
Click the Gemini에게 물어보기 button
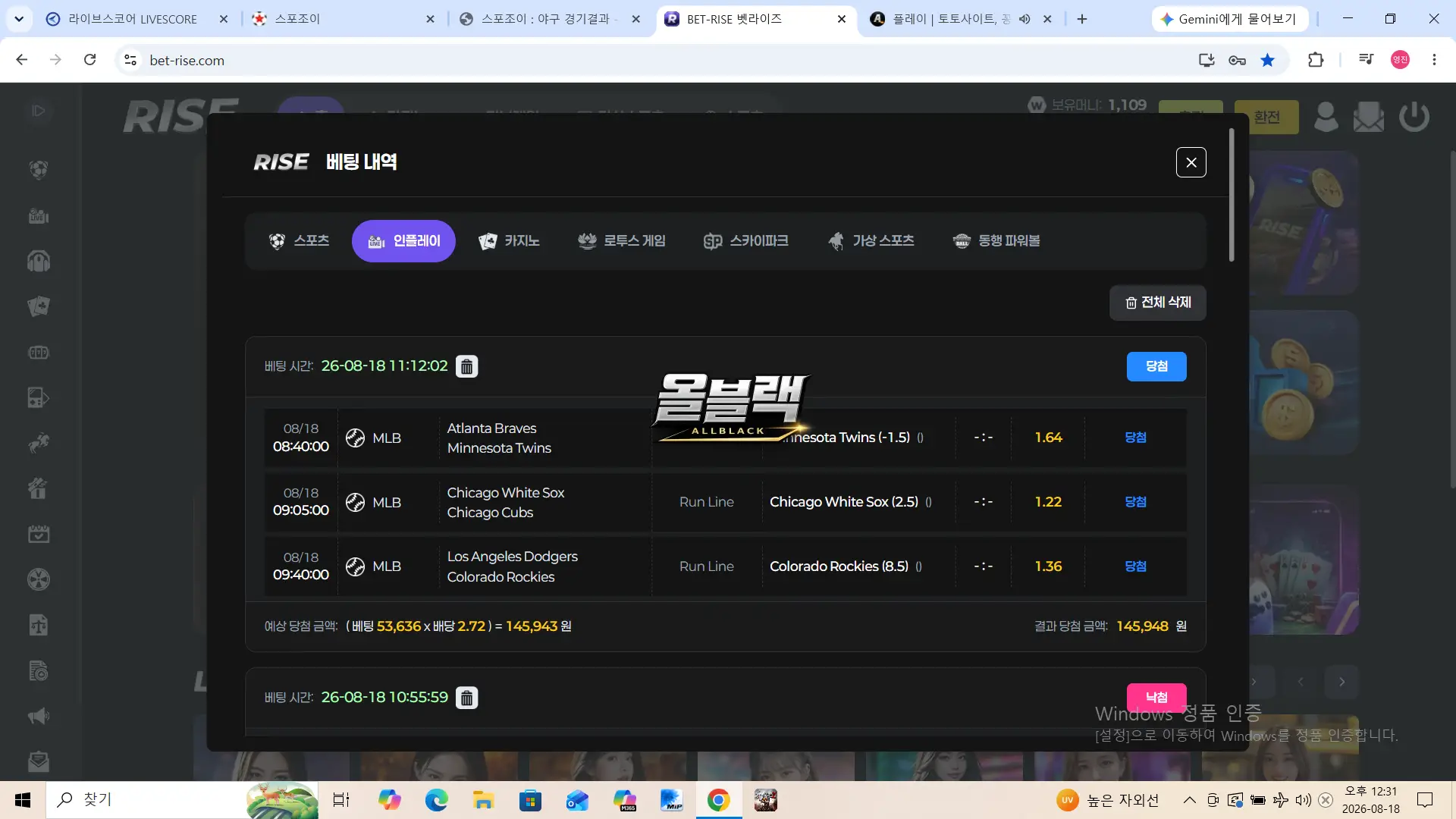1230,19
